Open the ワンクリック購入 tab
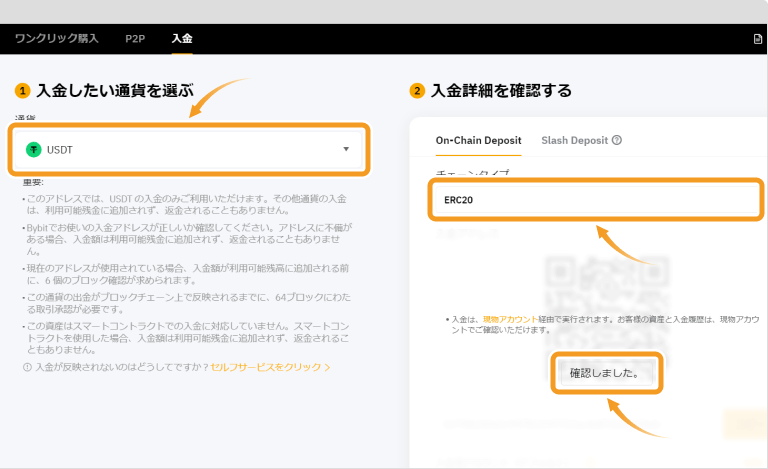 56,38
